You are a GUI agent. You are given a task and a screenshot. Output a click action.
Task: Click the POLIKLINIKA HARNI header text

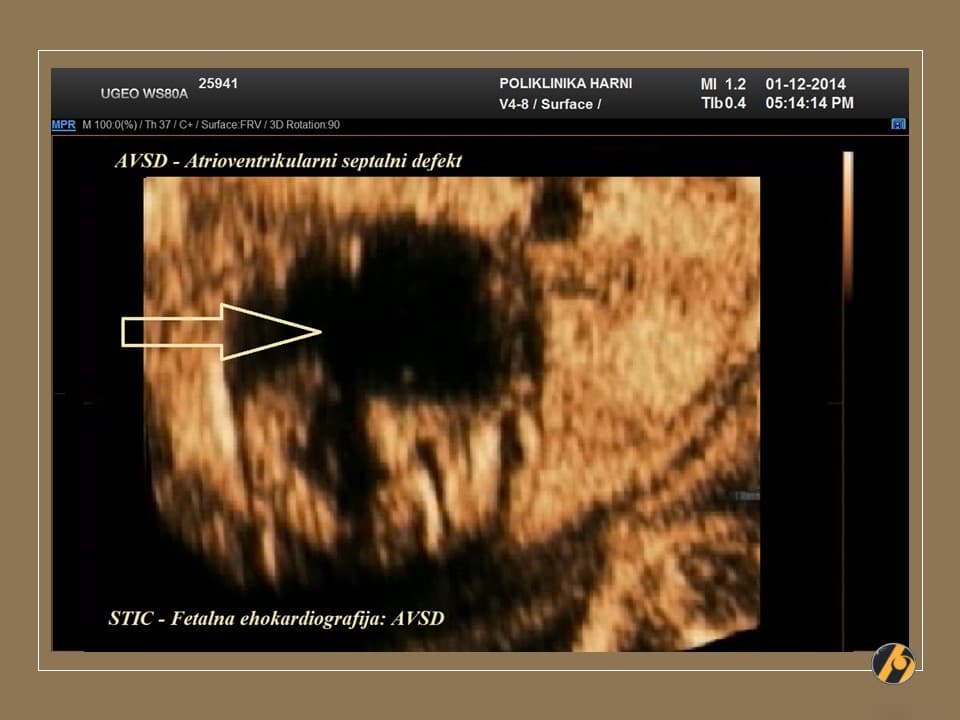[565, 84]
